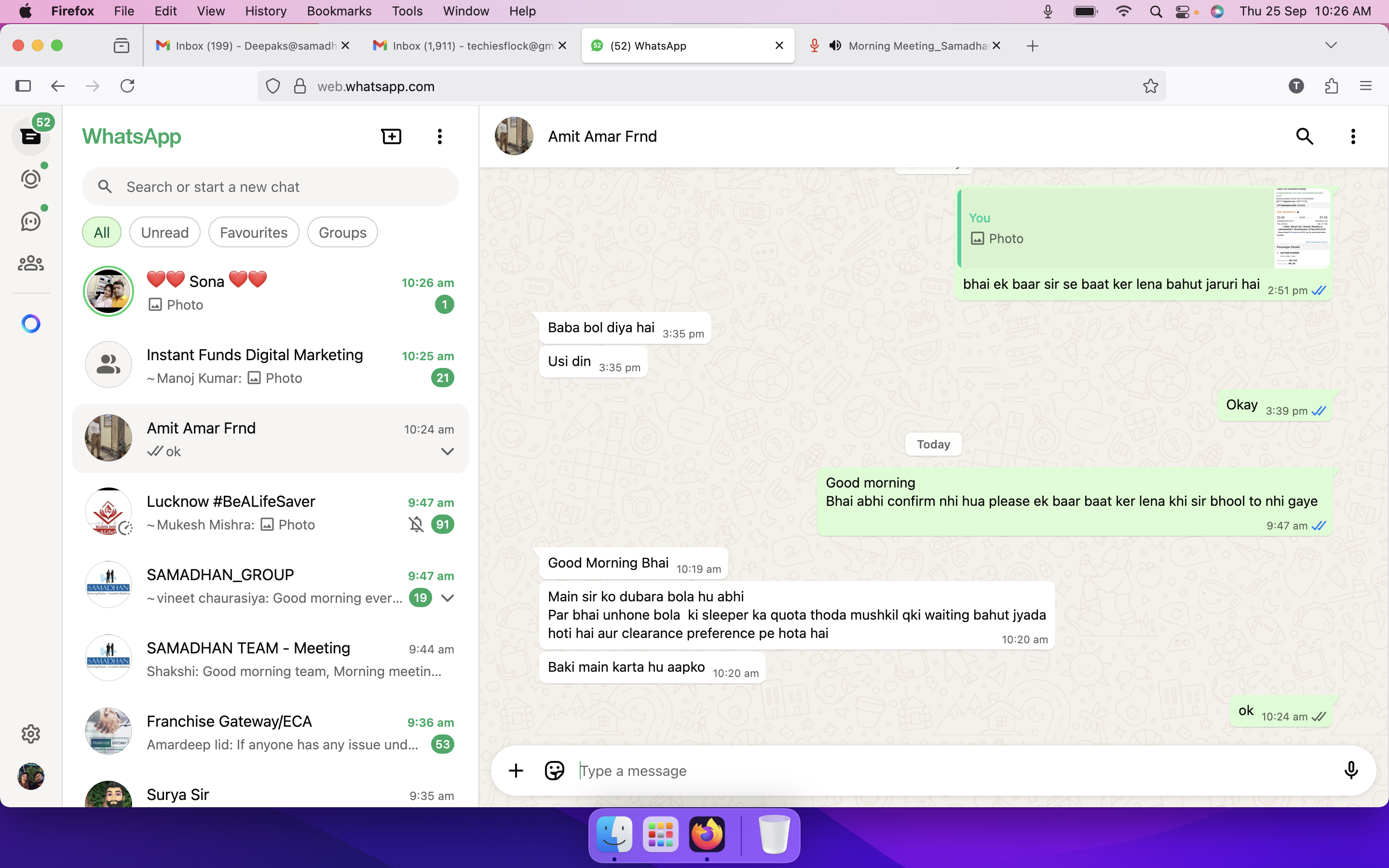Open the emoji and sticker picker
Viewport: 1389px width, 868px height.
(554, 771)
